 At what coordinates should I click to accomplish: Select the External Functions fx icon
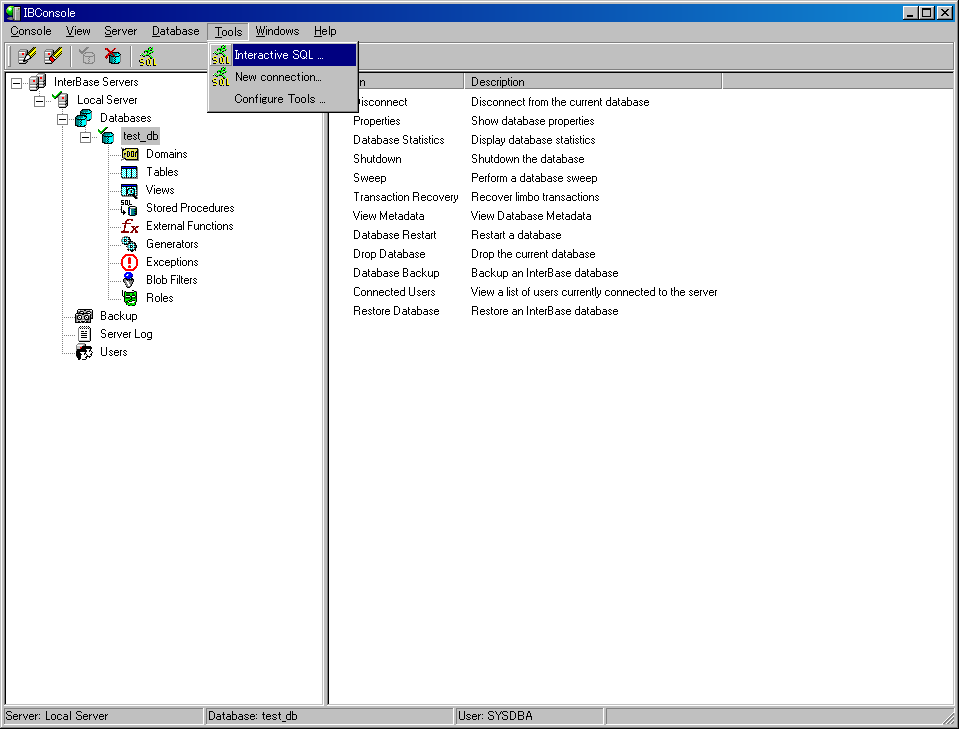coord(129,226)
